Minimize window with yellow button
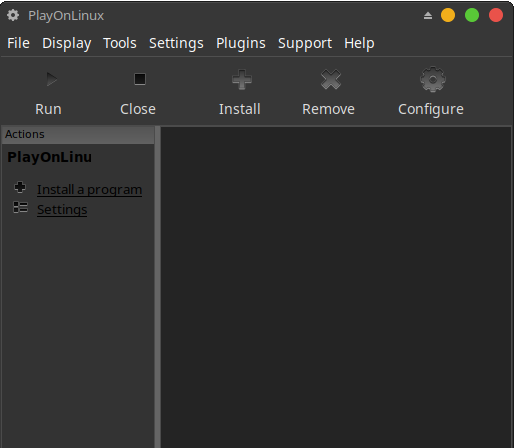 click(448, 15)
